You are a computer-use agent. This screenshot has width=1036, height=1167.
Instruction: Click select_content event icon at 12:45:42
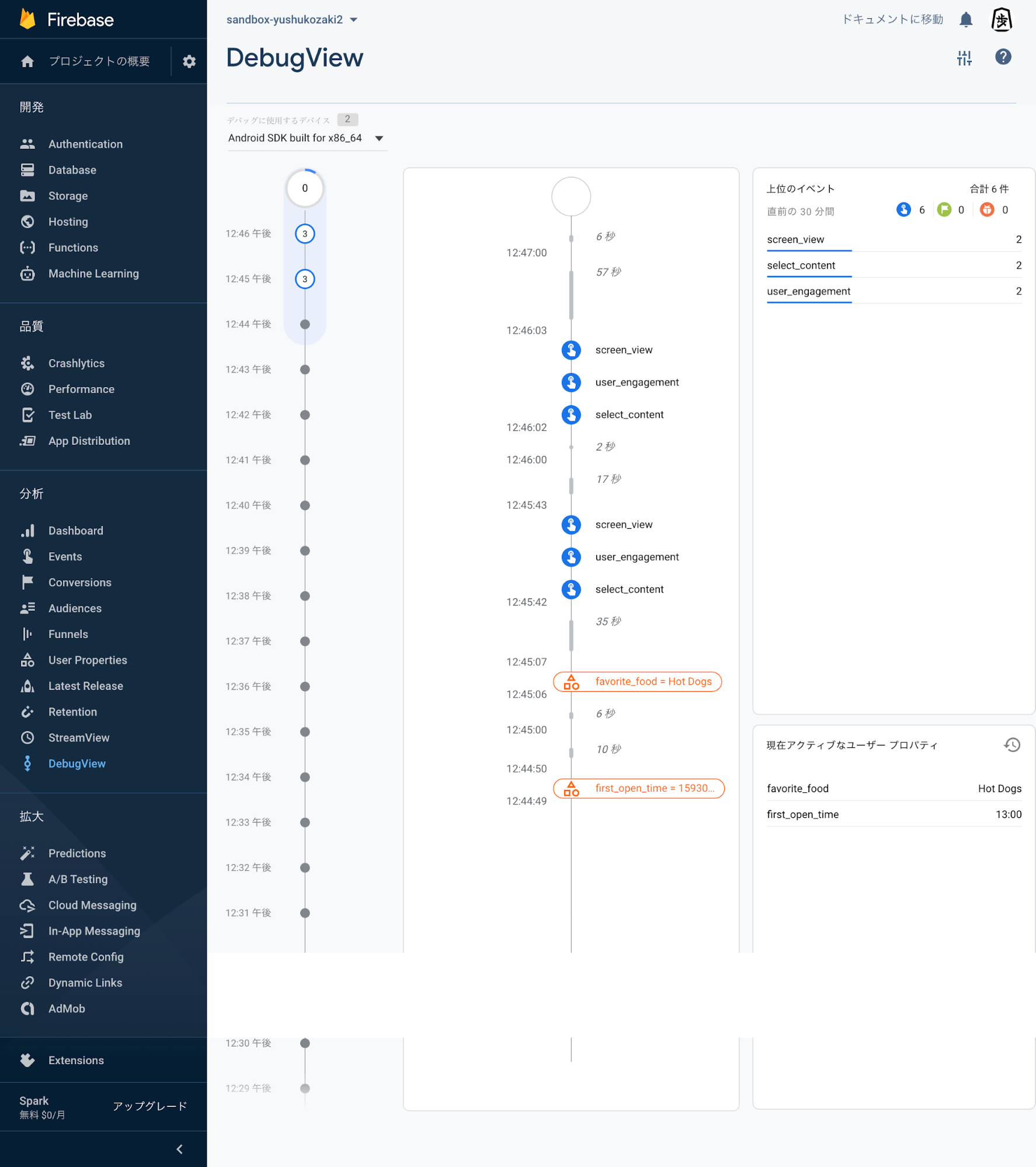(571, 589)
